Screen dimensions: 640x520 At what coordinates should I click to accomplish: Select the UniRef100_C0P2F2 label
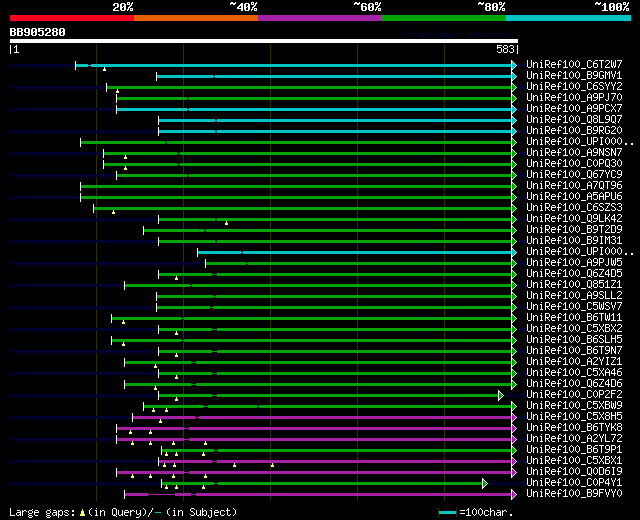[x=574, y=395]
